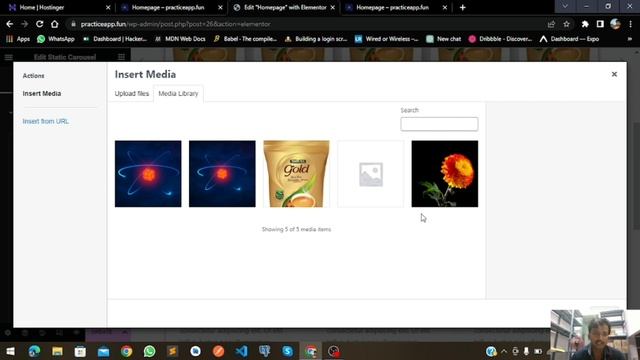Viewport: 640px width, 360px height.
Task: Close the Insert Media dialog
Action: coord(614,74)
